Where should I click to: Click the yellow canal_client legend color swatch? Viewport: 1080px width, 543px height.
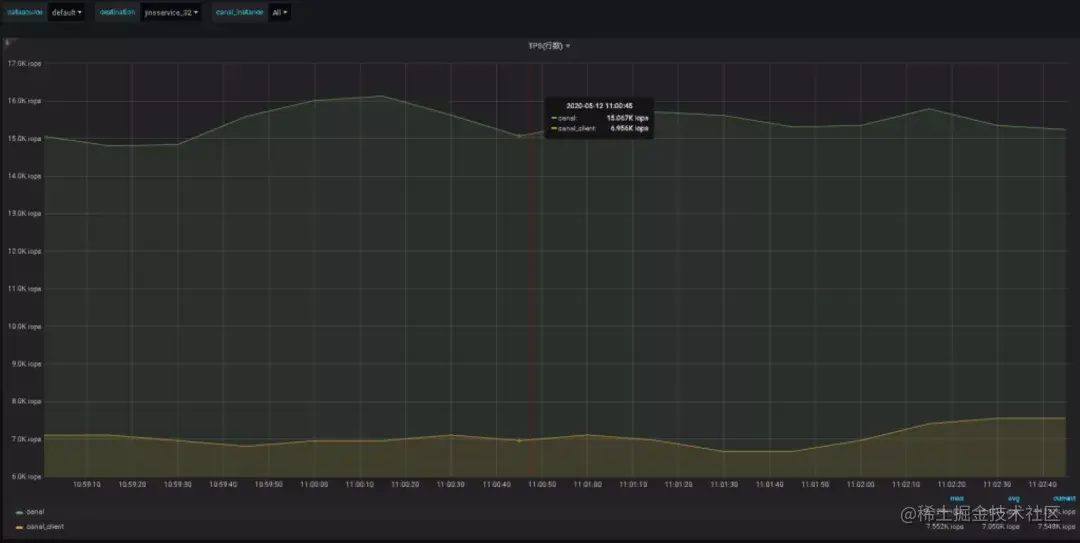click(x=19, y=527)
